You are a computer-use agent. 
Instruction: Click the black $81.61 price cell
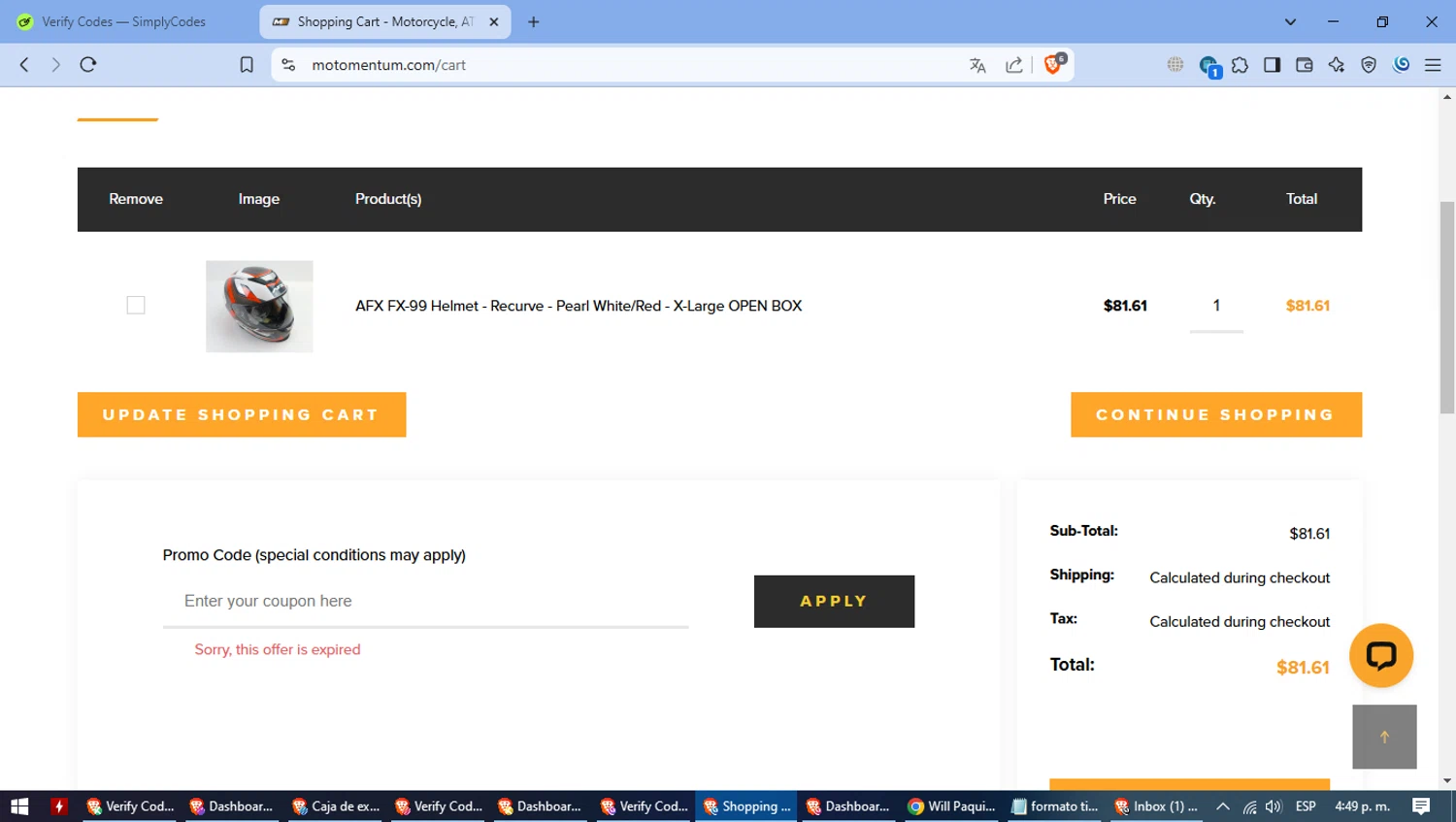click(1125, 306)
